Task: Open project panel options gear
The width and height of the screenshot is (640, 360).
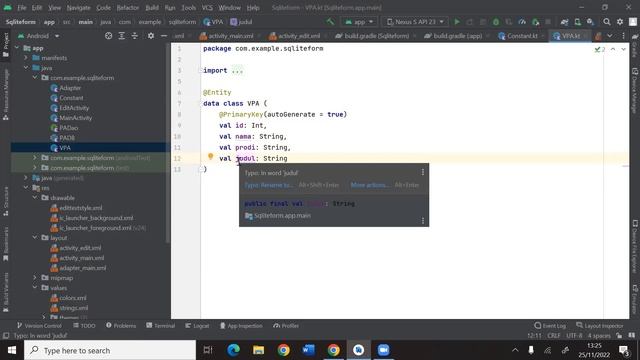Action: click(151, 36)
